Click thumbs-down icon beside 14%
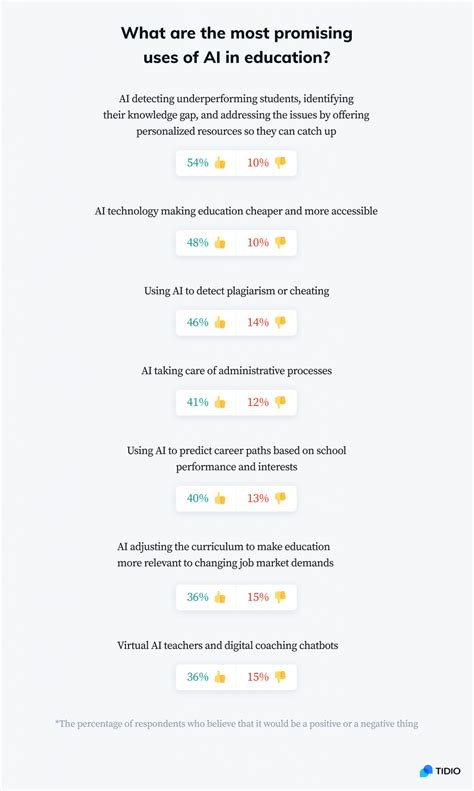 click(x=280, y=322)
